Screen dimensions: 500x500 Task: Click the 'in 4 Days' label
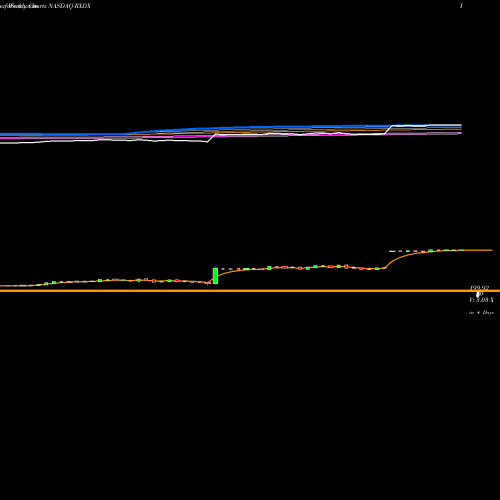click(x=481, y=313)
